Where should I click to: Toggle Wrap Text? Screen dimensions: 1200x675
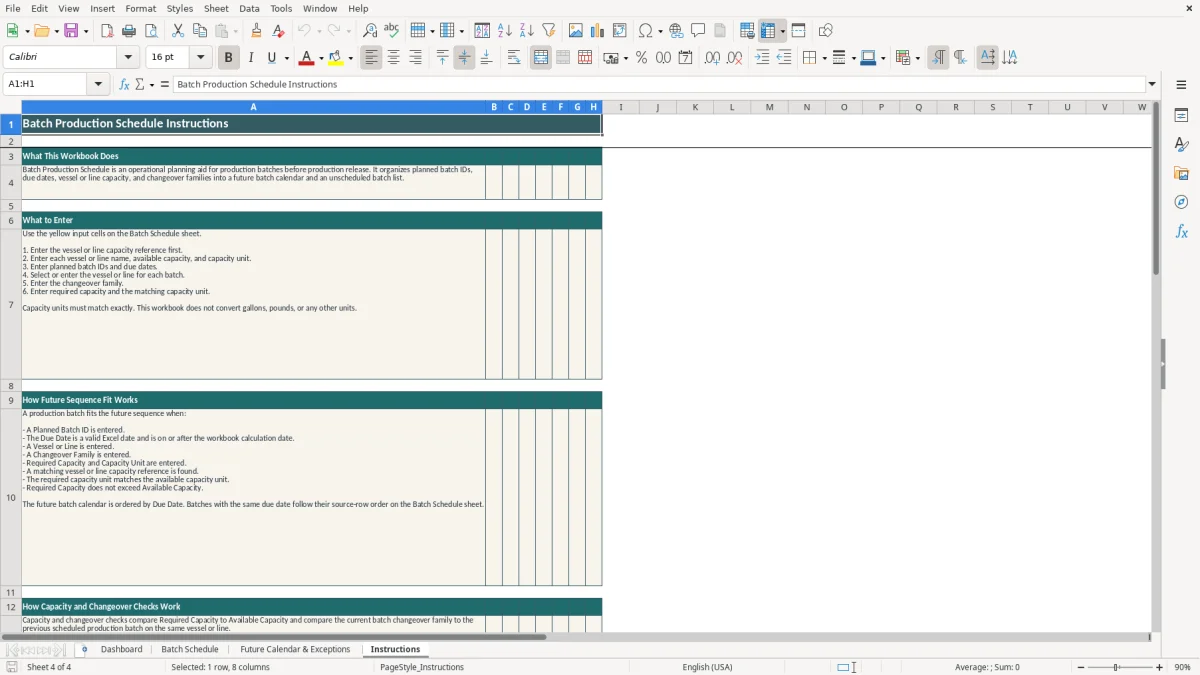[x=514, y=58]
